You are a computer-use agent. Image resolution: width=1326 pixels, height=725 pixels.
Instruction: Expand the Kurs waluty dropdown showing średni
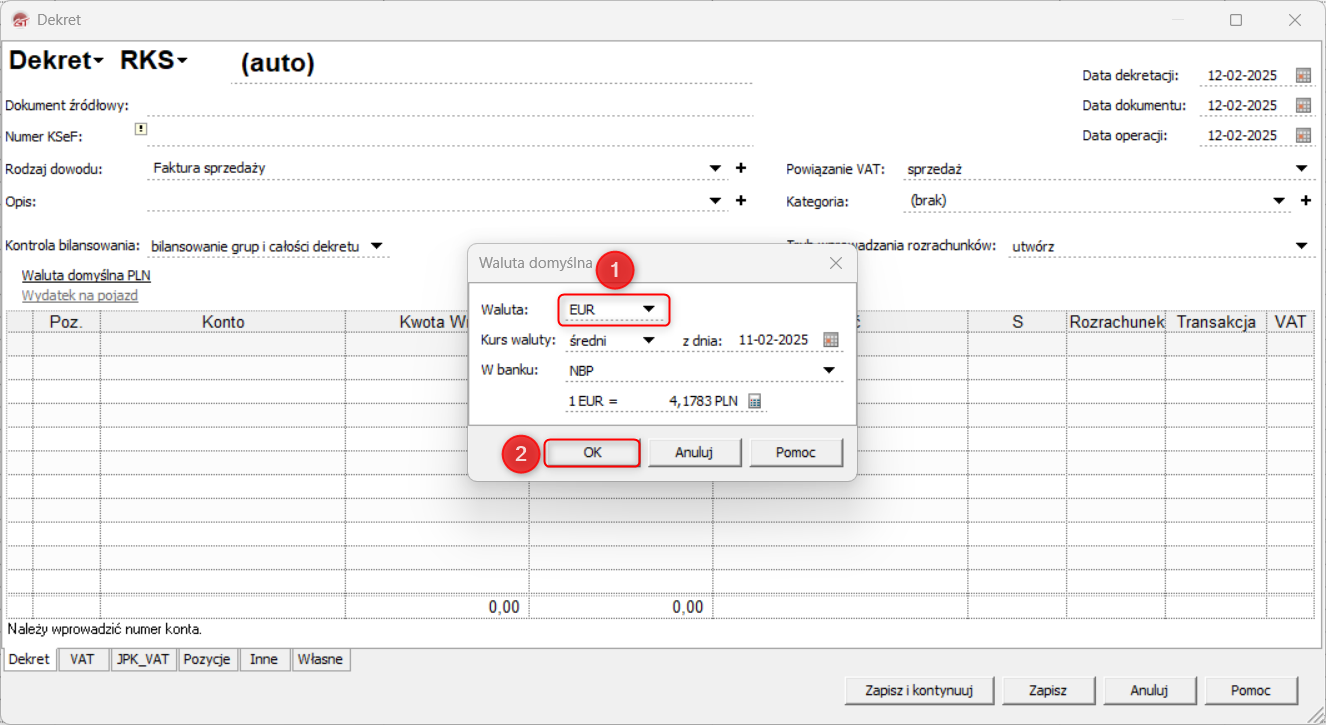[x=649, y=340]
